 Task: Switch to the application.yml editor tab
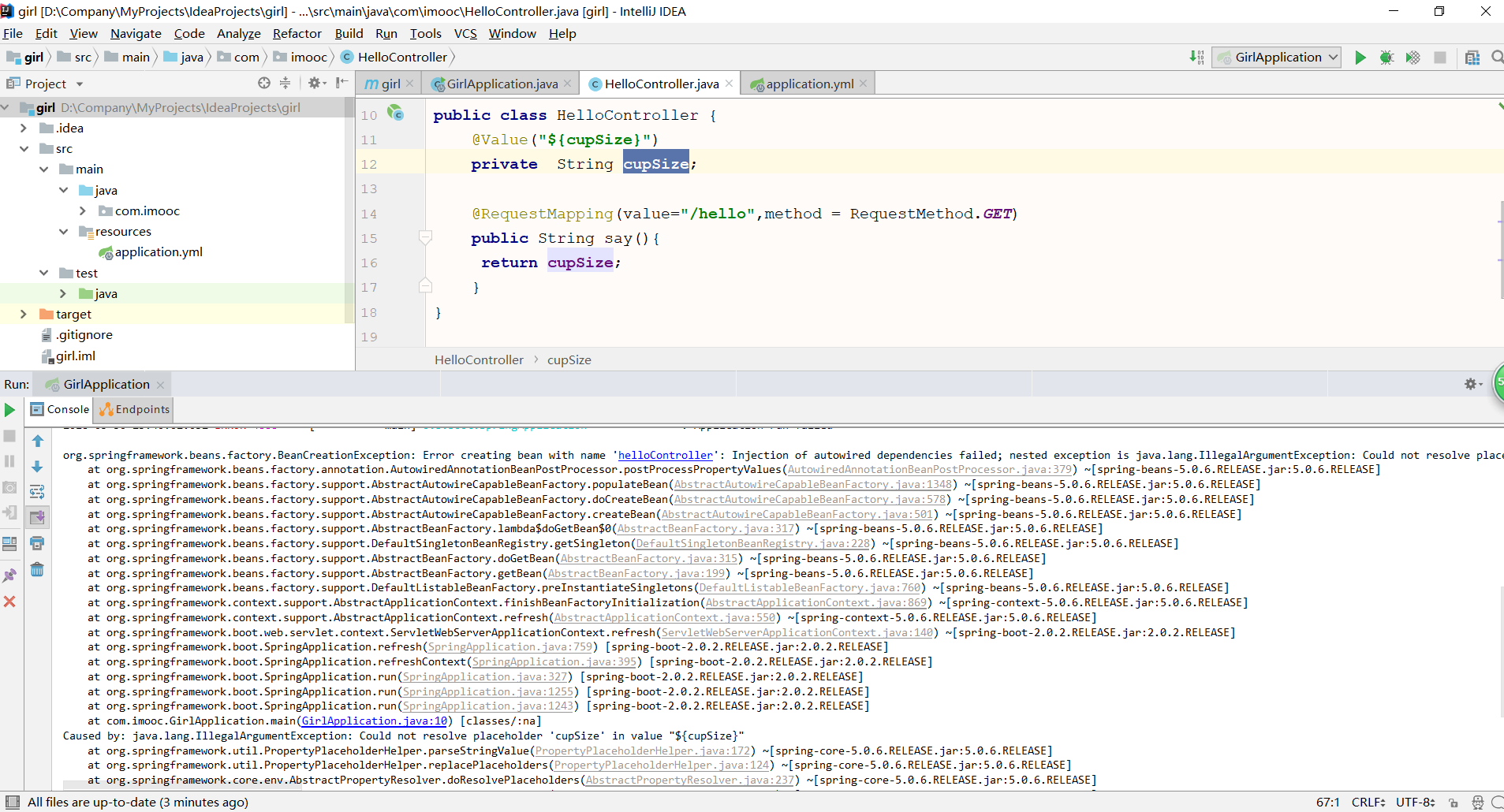[809, 84]
